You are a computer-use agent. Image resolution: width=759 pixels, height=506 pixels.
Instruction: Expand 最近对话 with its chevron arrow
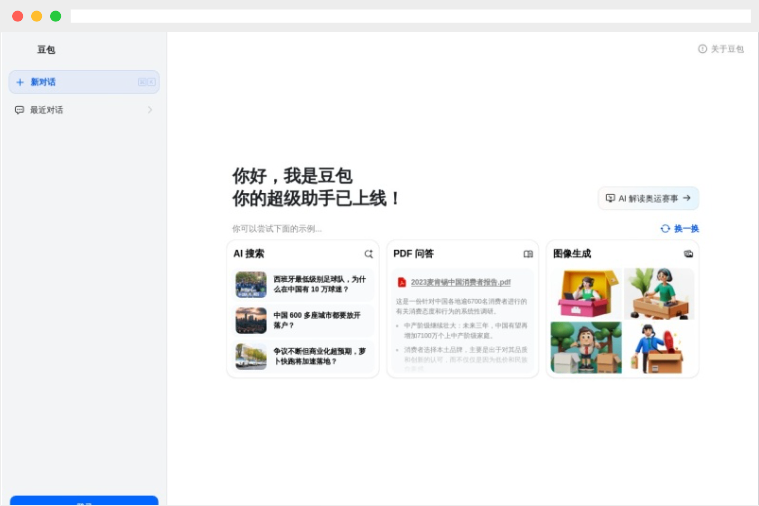tap(150, 110)
